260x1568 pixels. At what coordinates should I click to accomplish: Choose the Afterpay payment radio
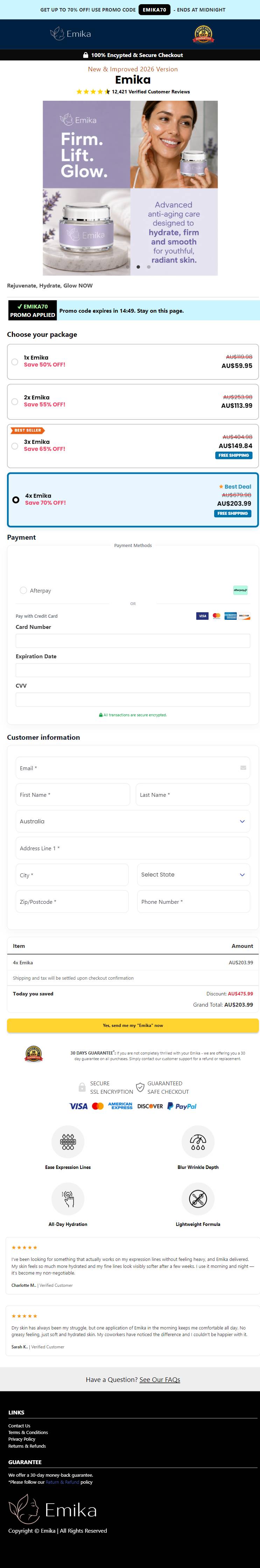pyautogui.click(x=23, y=590)
